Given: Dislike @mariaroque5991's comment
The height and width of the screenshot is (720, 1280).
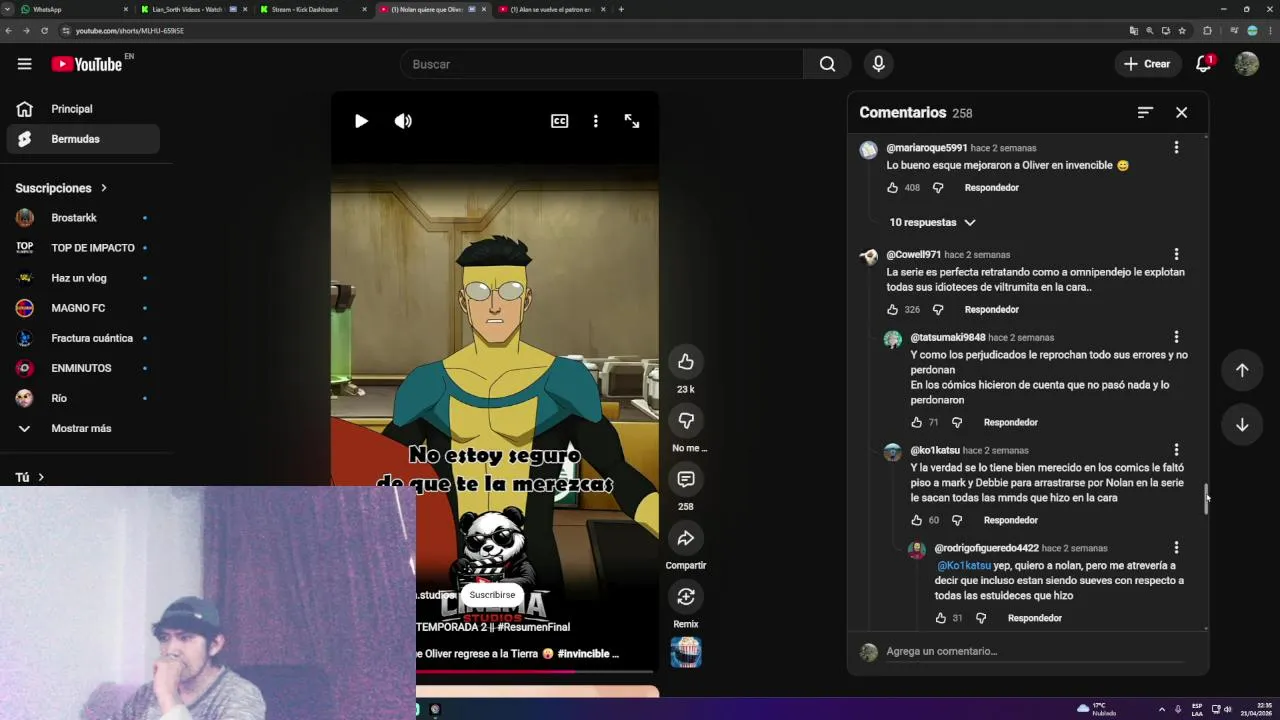Looking at the screenshot, I should point(938,187).
